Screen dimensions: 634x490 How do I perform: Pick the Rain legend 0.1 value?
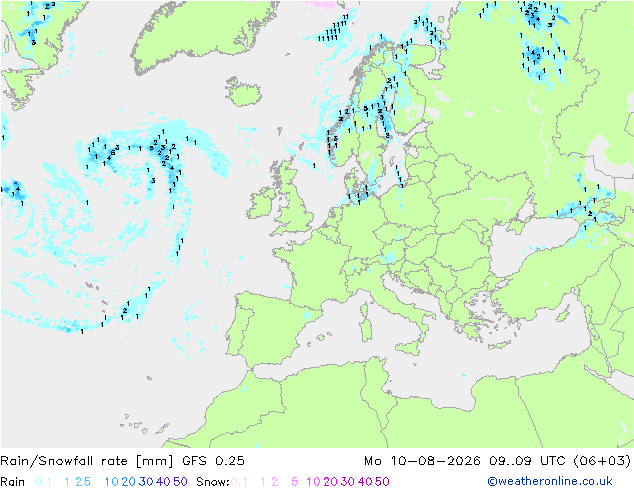point(43,482)
